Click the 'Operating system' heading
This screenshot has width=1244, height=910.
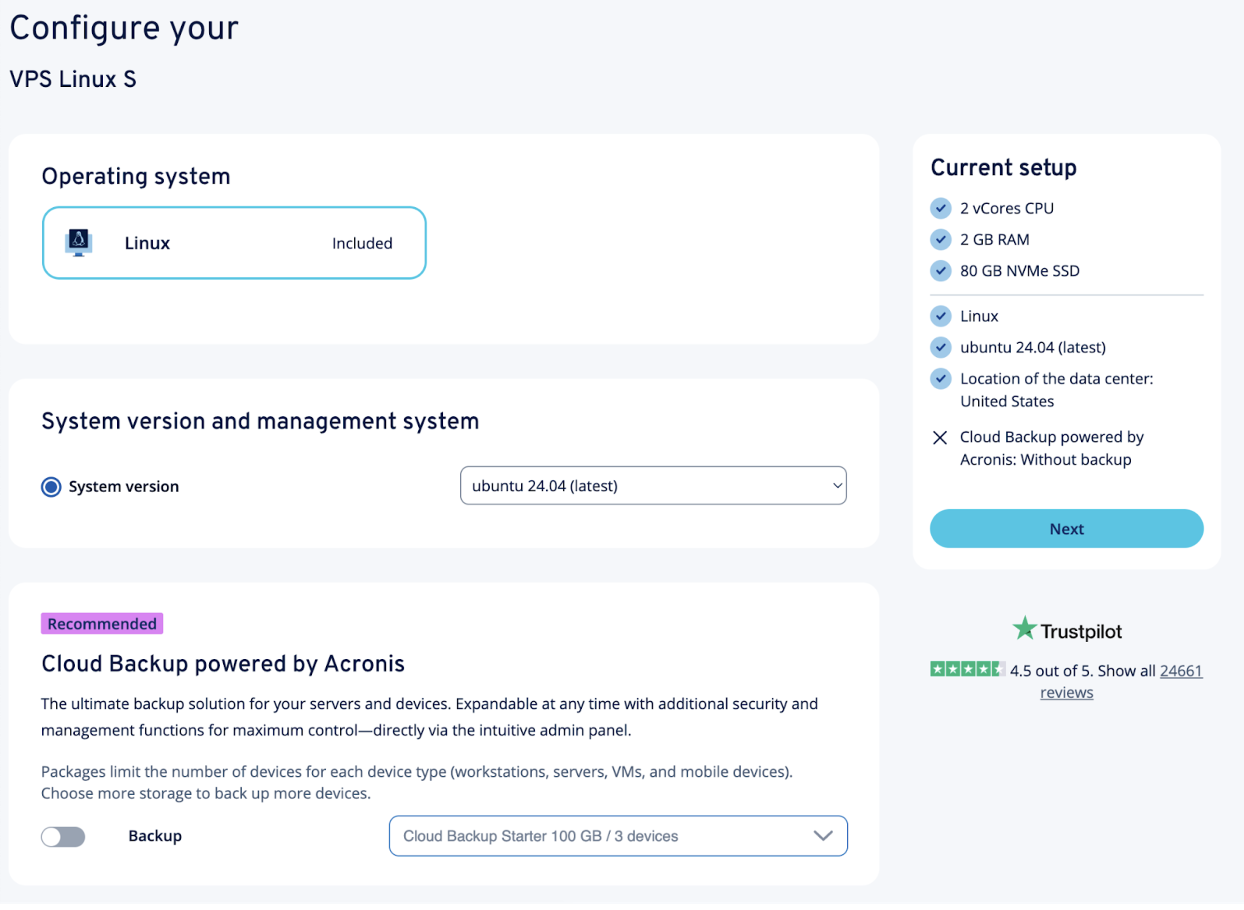coord(136,177)
